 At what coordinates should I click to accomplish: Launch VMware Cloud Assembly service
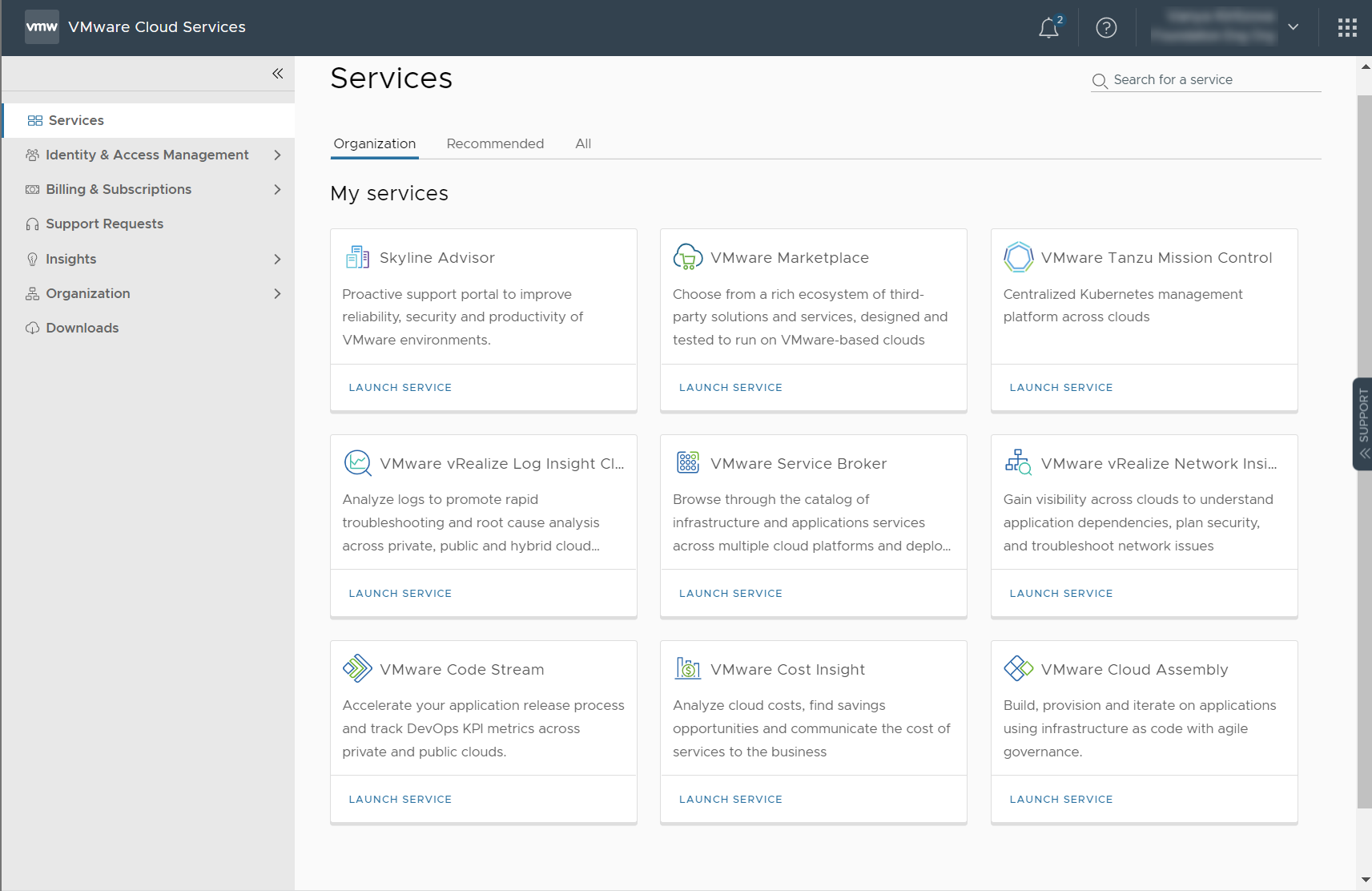(x=1061, y=800)
